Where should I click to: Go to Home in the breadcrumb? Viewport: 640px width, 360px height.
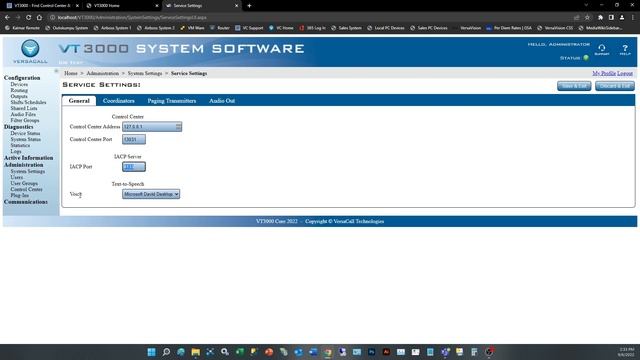pos(71,73)
